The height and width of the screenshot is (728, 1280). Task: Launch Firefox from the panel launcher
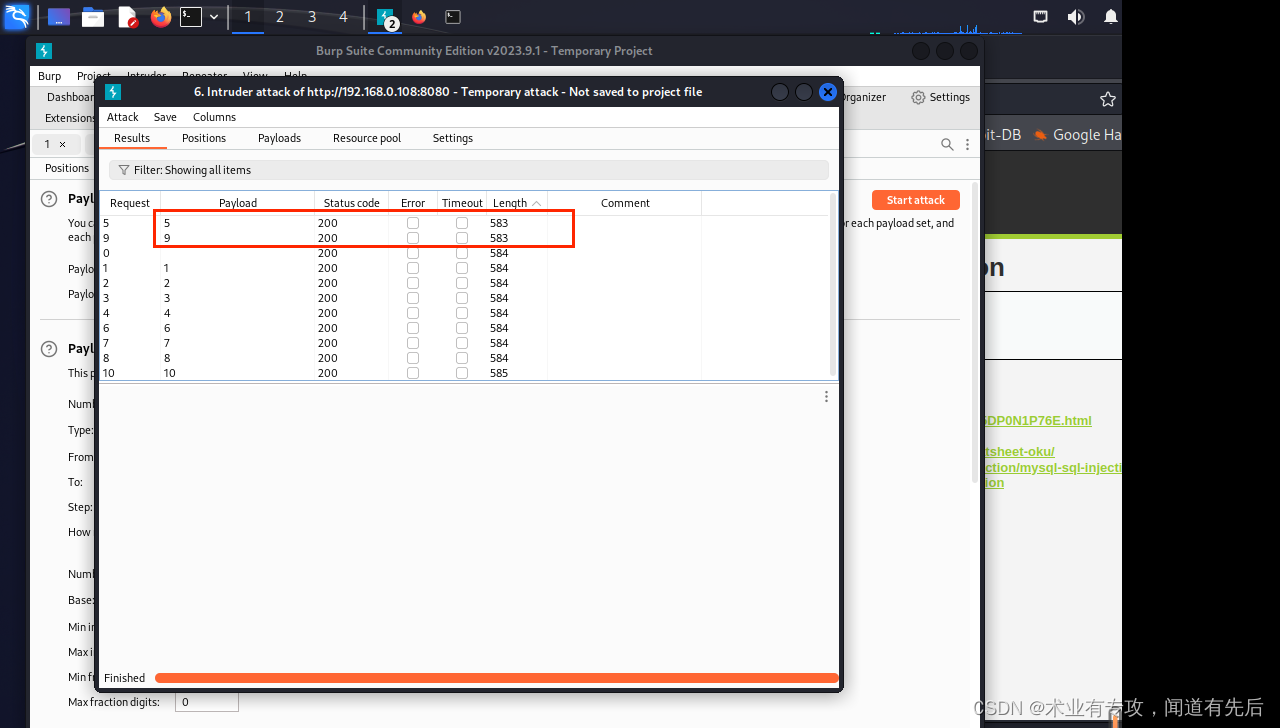coord(161,17)
